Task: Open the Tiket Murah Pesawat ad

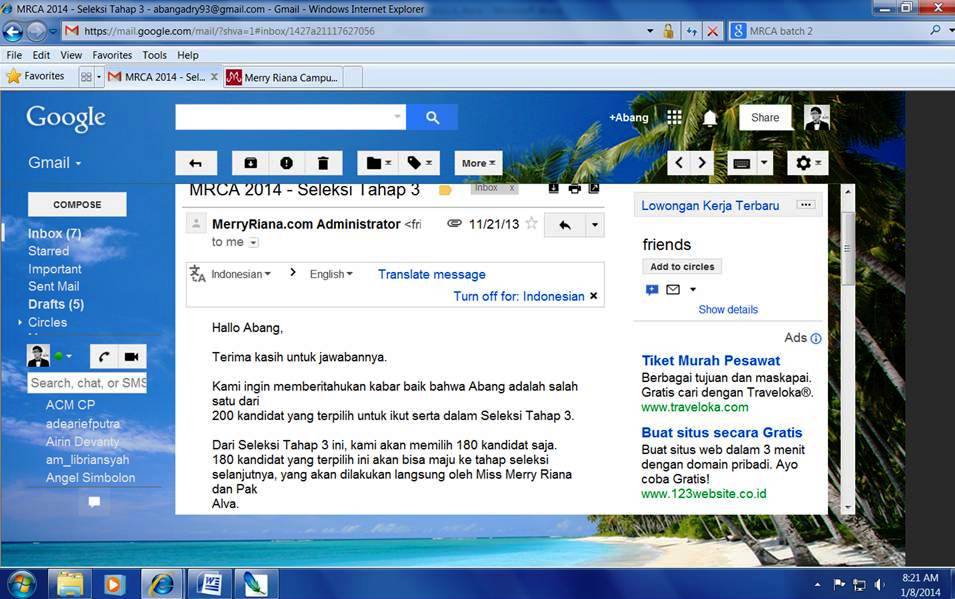Action: [x=711, y=361]
